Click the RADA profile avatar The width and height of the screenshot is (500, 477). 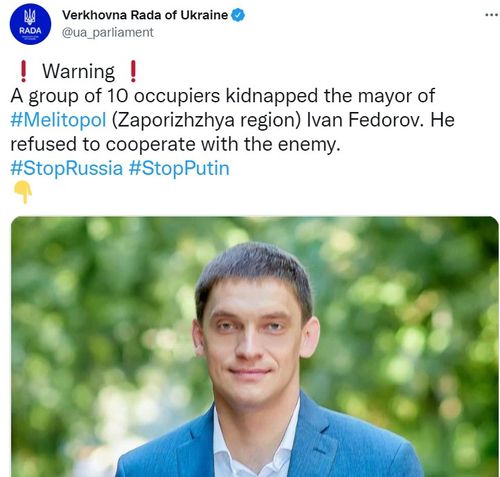[x=30, y=24]
